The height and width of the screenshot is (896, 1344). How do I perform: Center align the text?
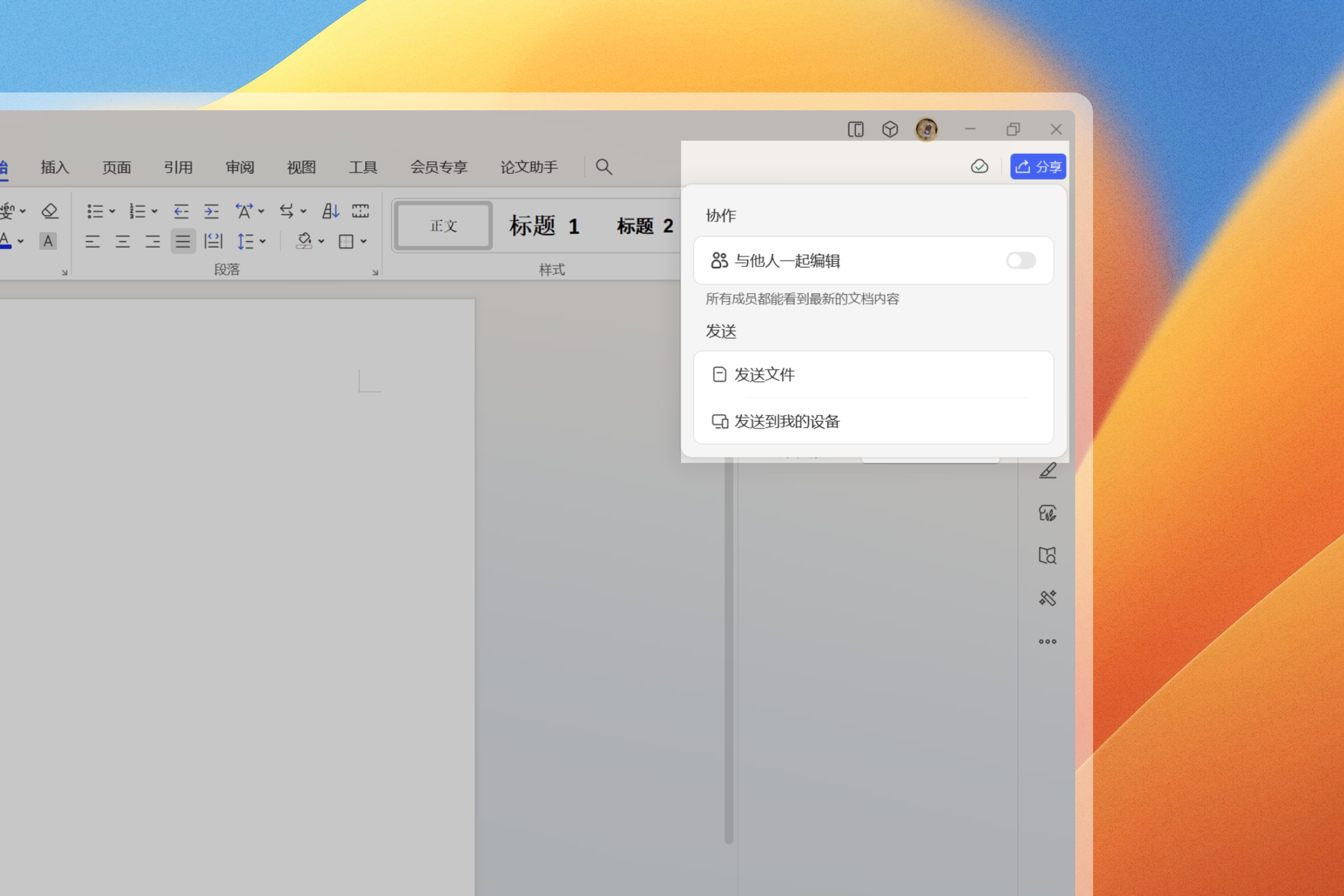122,241
